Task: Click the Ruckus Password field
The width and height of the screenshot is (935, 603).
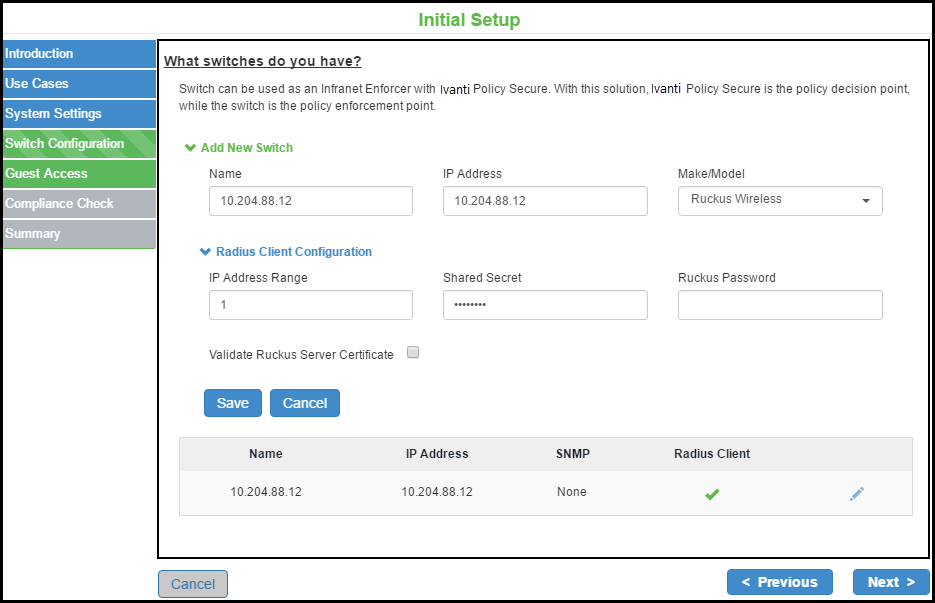Action: pos(780,305)
